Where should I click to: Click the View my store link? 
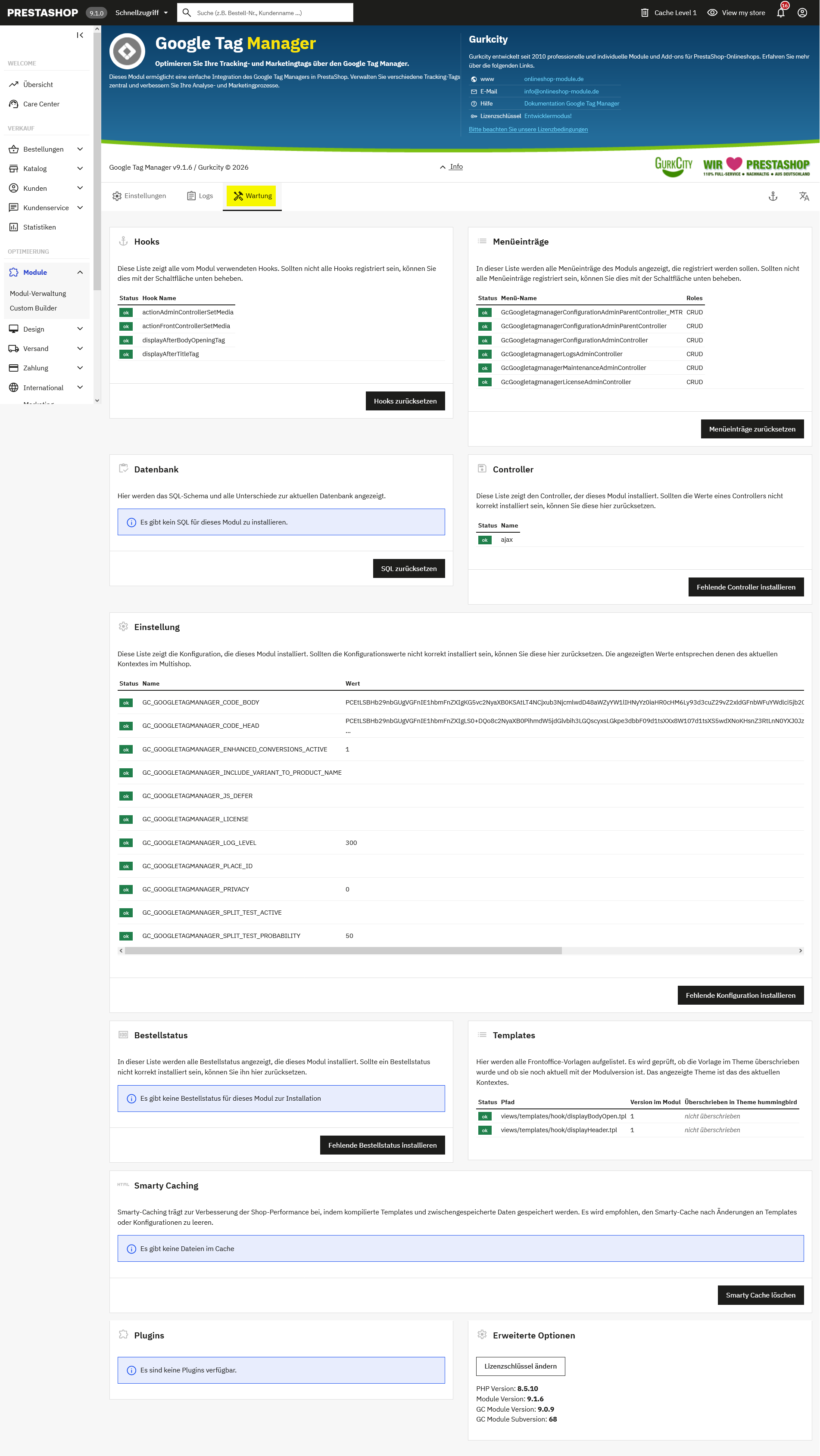743,12
